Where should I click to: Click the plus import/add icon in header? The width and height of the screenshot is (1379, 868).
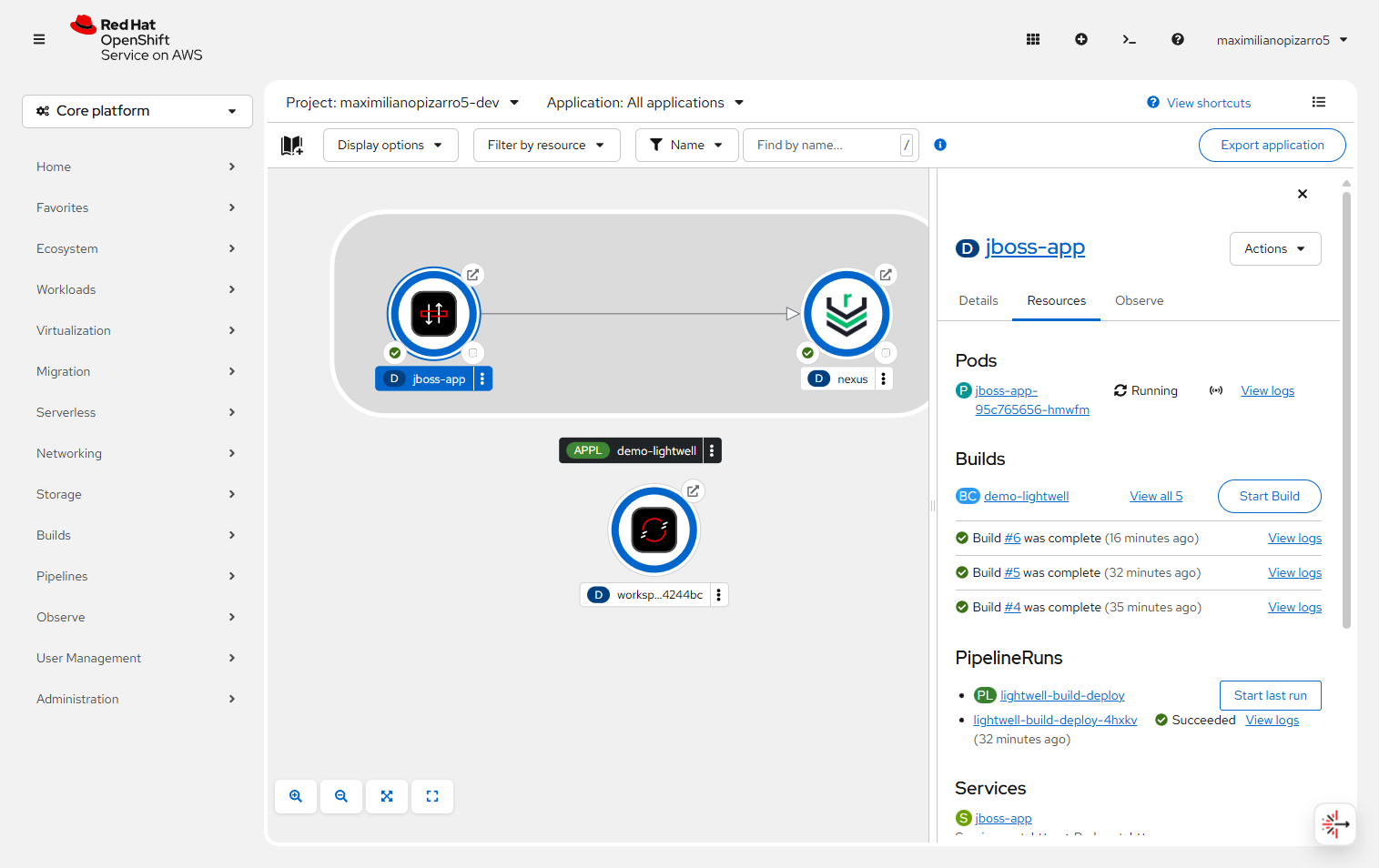point(1081,39)
